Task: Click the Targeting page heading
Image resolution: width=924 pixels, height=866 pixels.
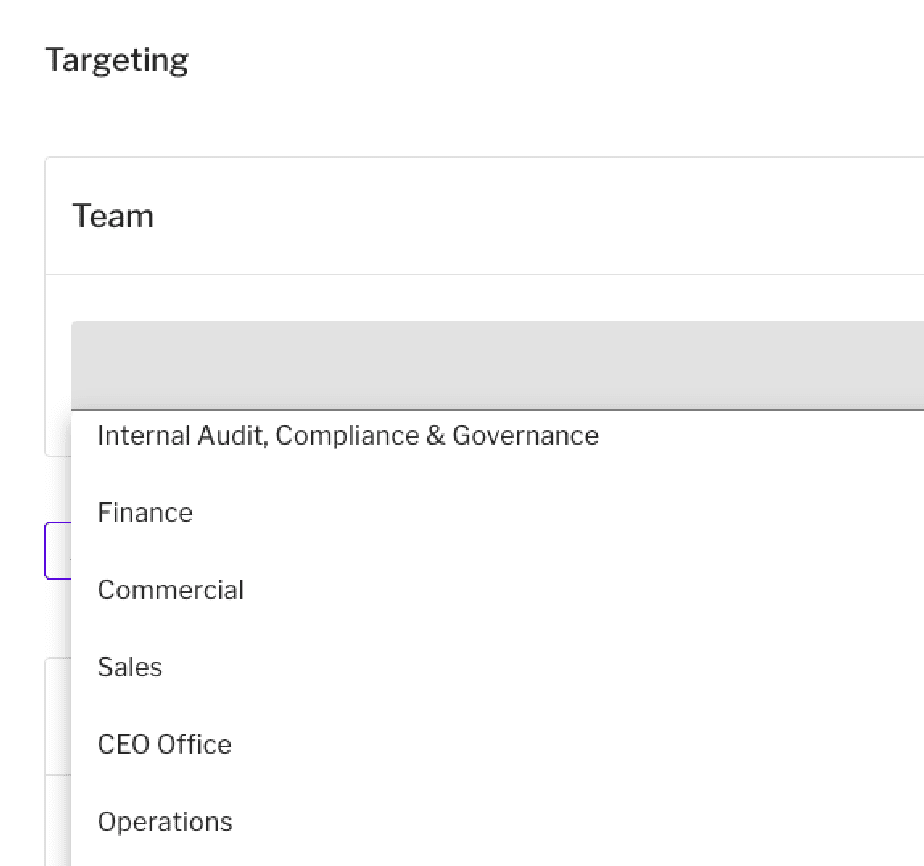Action: coord(117,60)
